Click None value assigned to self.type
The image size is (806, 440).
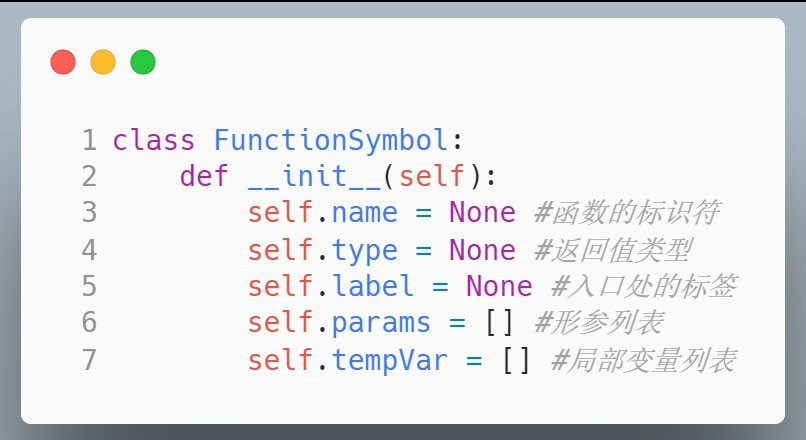click(482, 250)
